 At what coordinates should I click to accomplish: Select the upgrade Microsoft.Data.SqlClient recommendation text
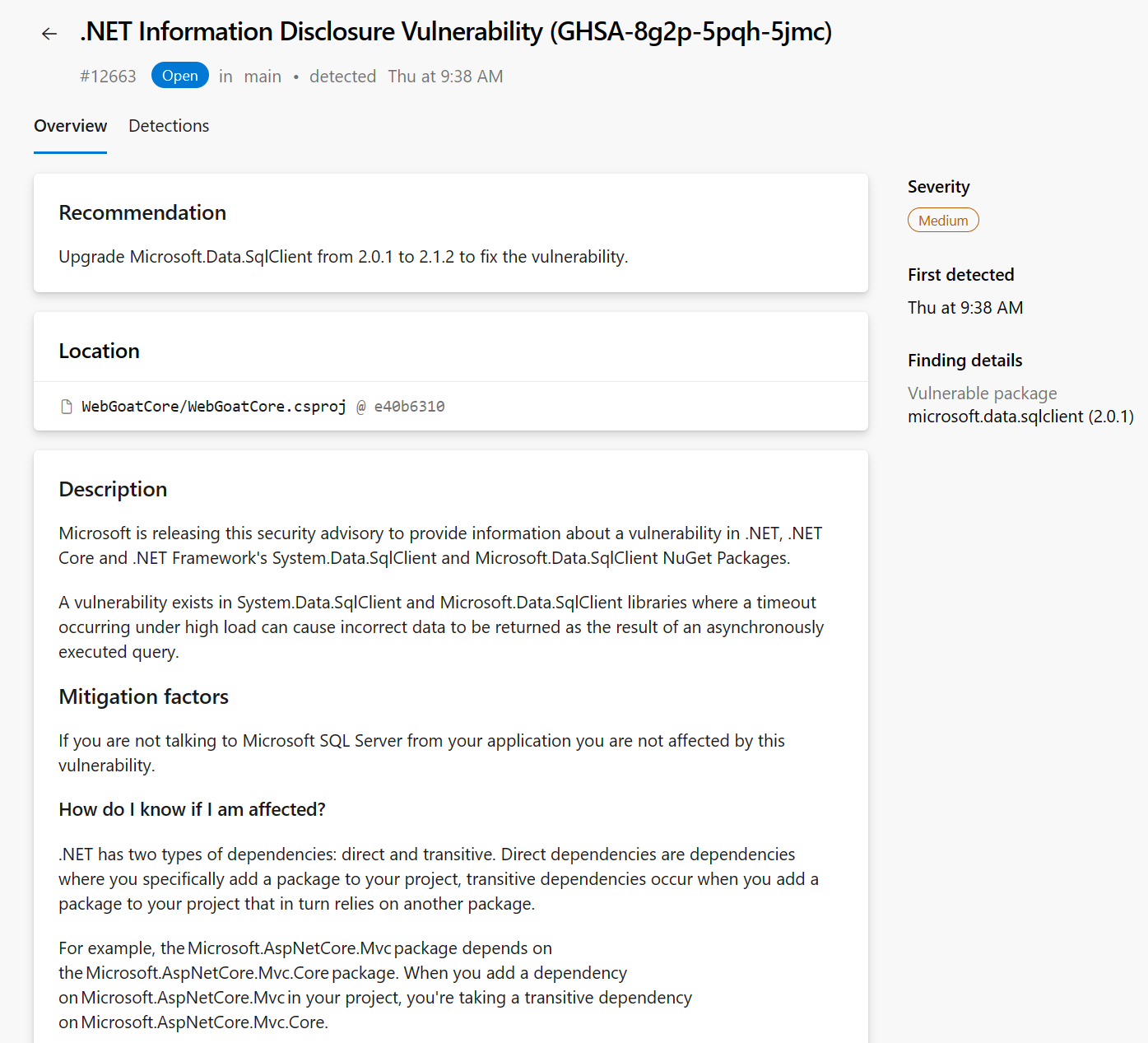[x=343, y=257]
